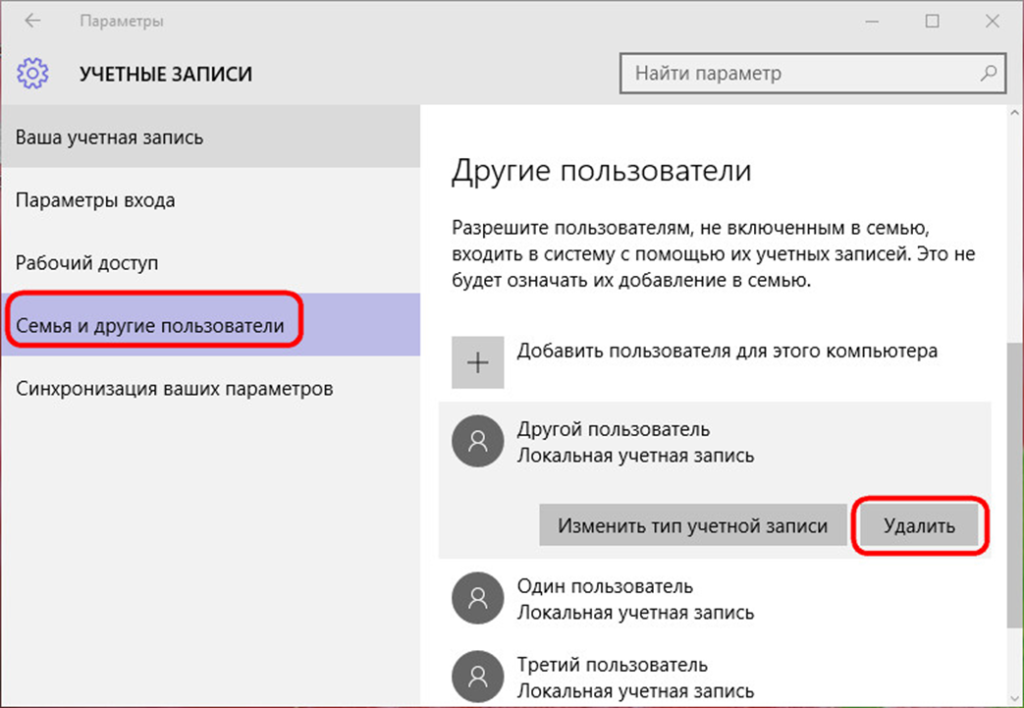Open Синхронизация ваших параметров
The width and height of the screenshot is (1024, 708).
(x=210, y=388)
